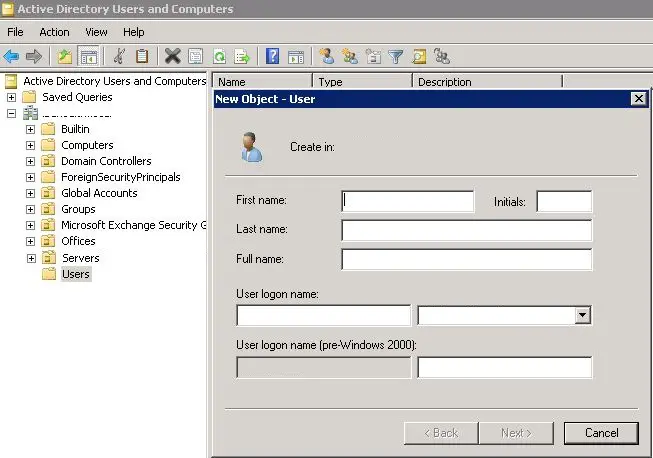
Task: Click the Next button
Action: [516, 433]
